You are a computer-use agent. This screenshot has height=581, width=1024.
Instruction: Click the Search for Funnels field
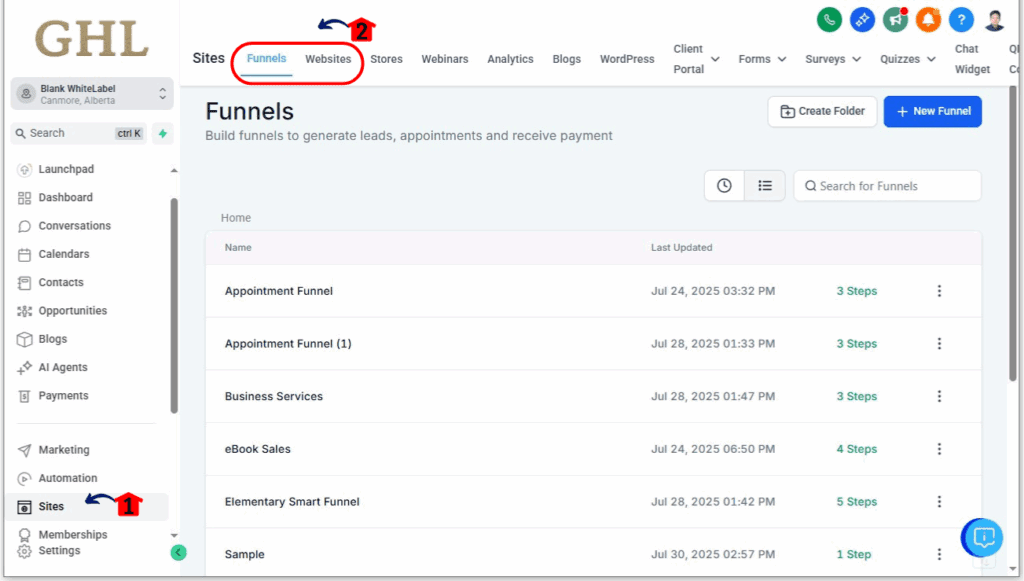pos(888,186)
